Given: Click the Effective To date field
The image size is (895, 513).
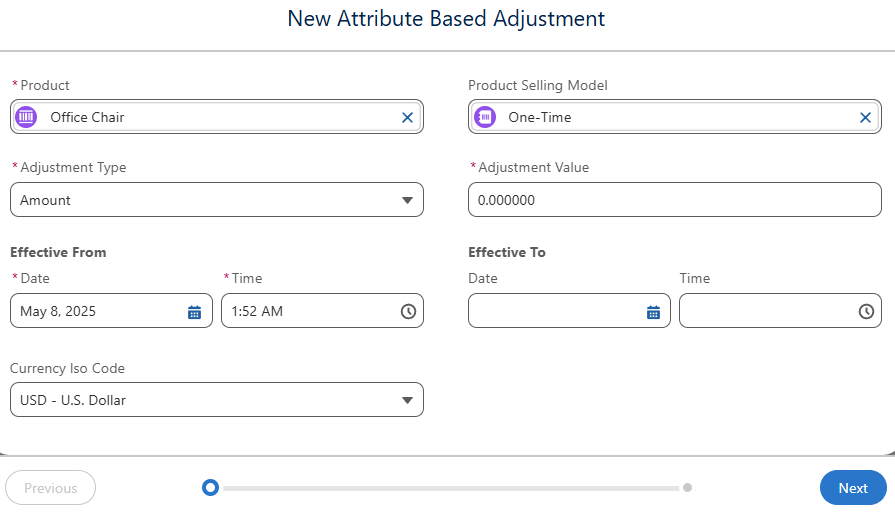Looking at the screenshot, I should (570, 311).
